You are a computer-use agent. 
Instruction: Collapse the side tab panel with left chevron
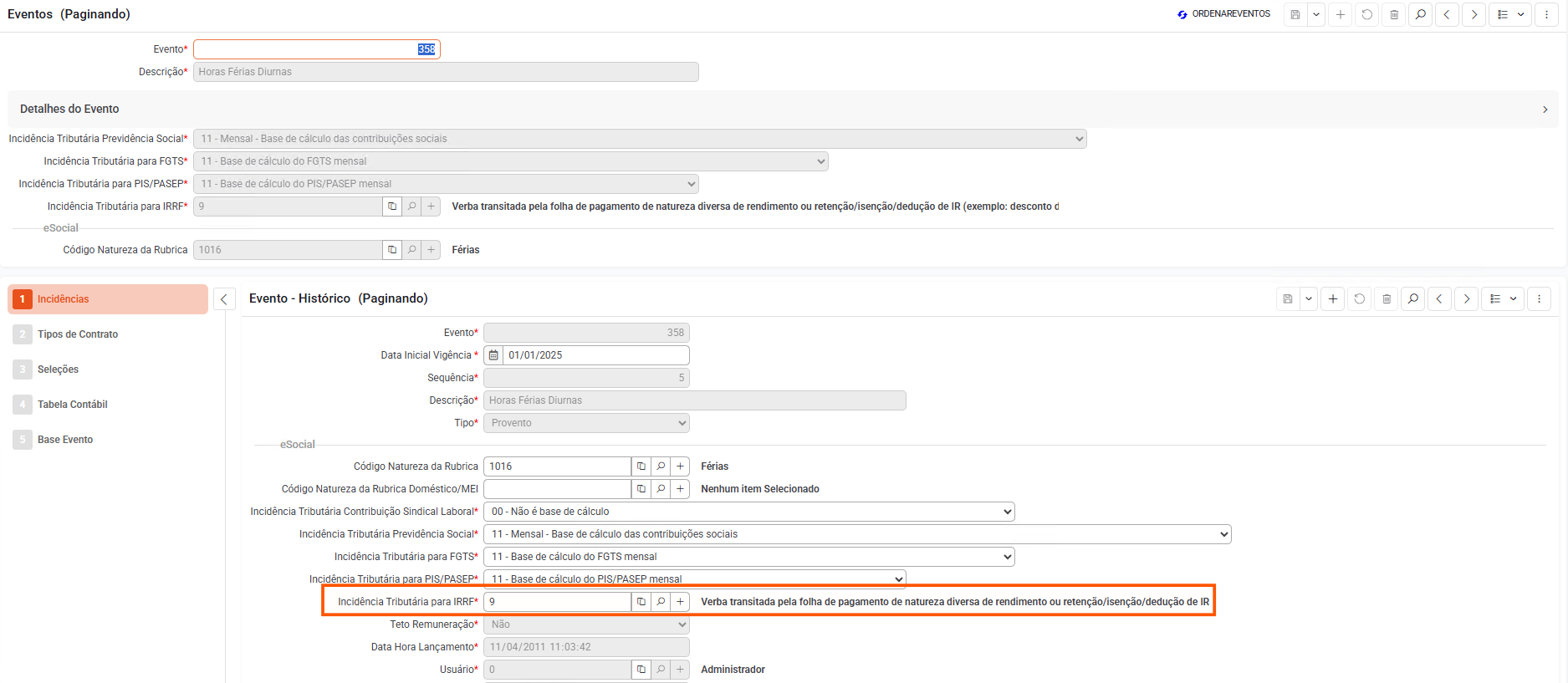[x=224, y=299]
